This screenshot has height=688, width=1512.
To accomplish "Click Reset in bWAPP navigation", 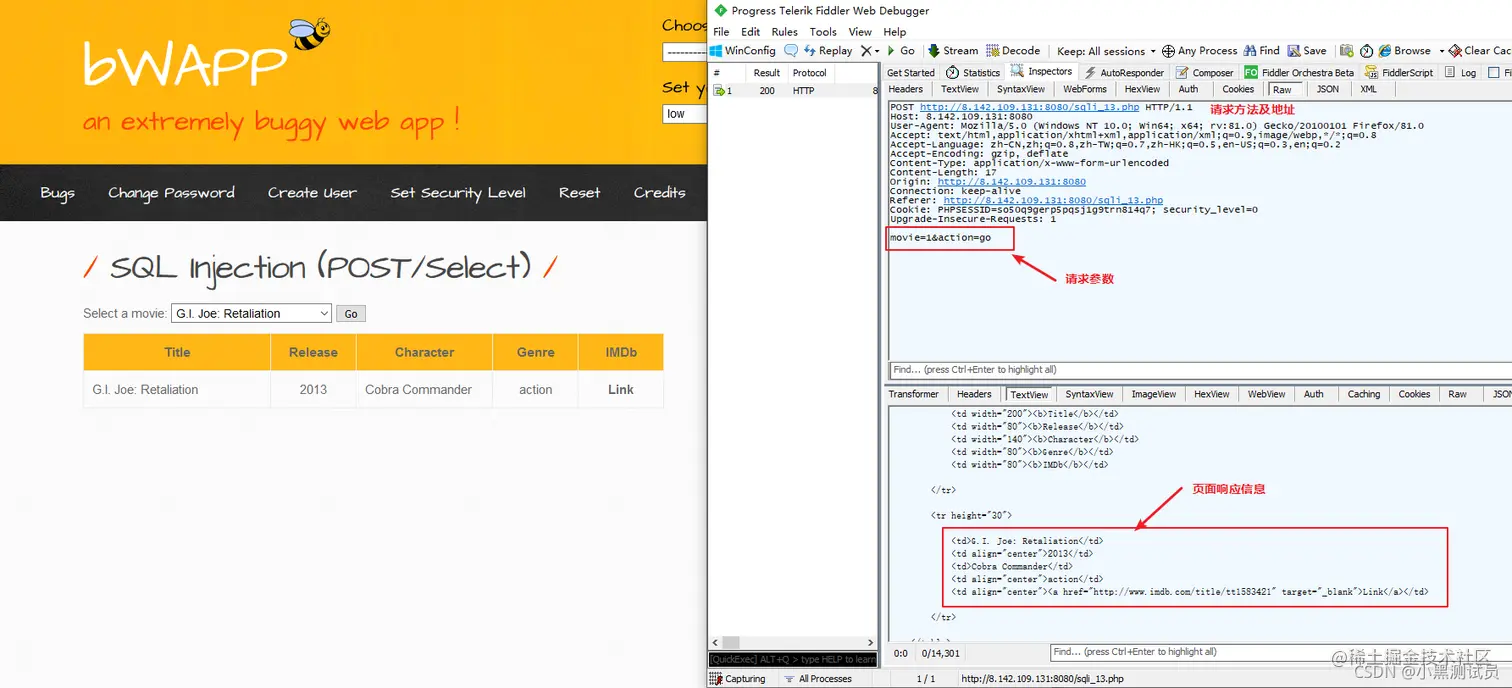I will (x=580, y=193).
